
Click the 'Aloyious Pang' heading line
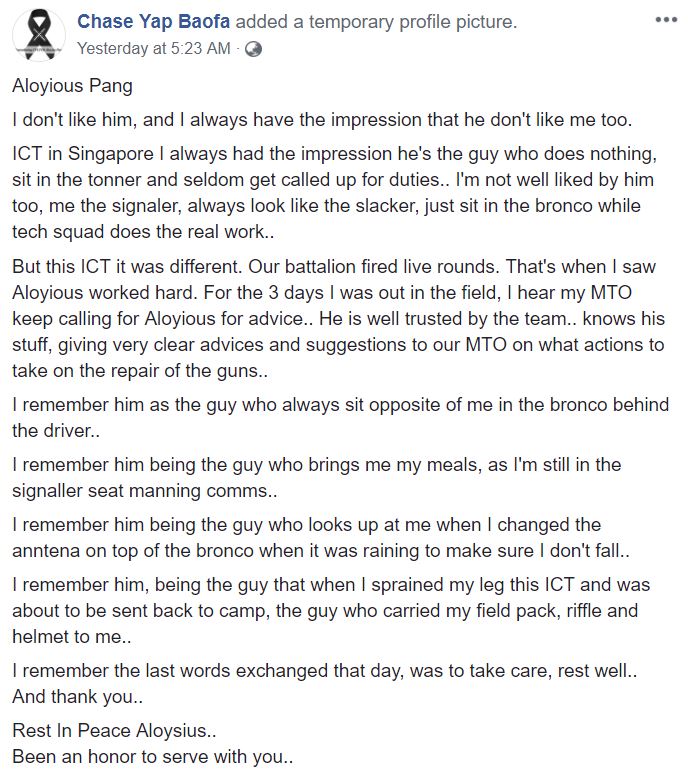72,86
